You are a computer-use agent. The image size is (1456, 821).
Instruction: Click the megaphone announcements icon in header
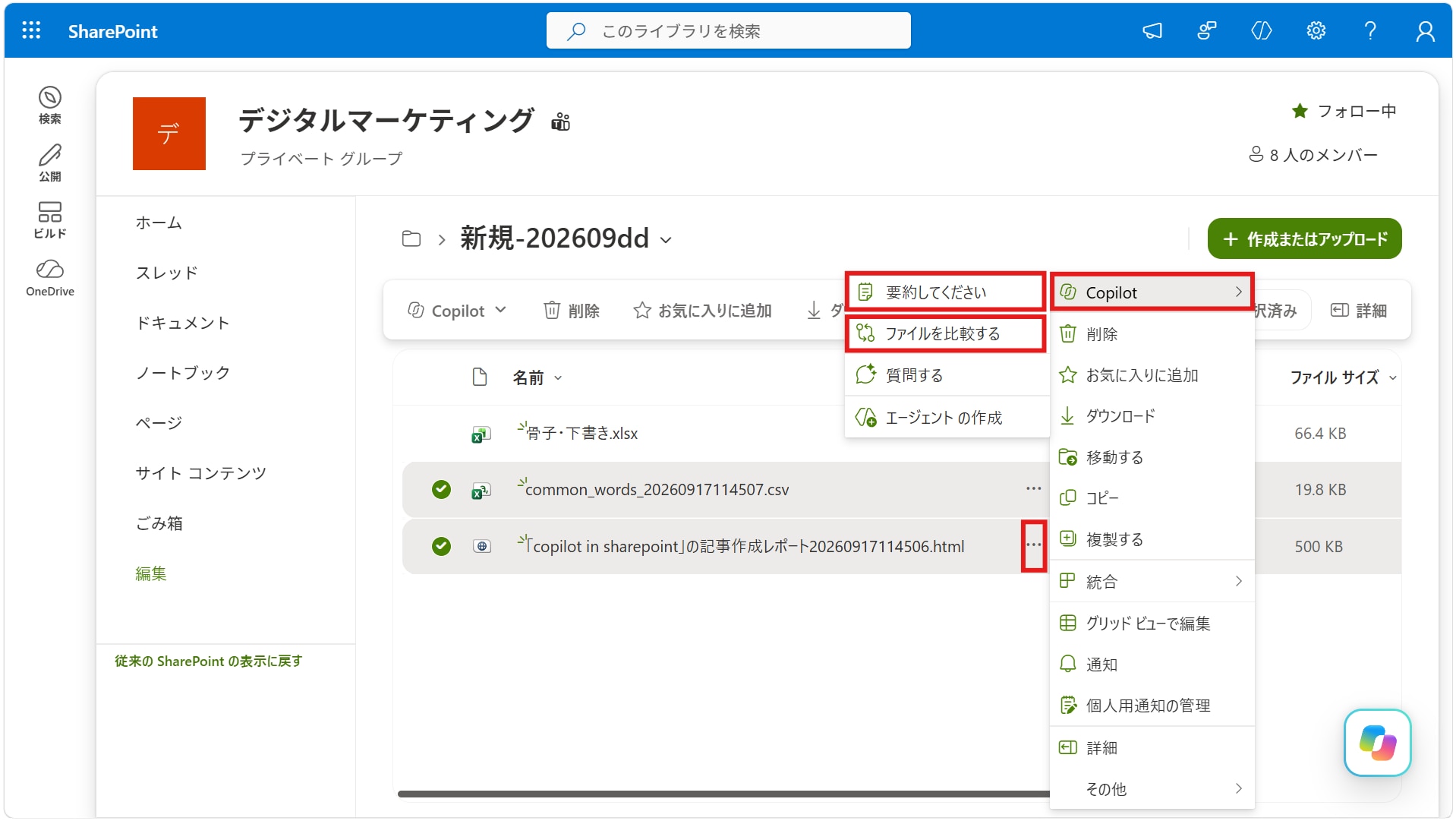point(1152,30)
